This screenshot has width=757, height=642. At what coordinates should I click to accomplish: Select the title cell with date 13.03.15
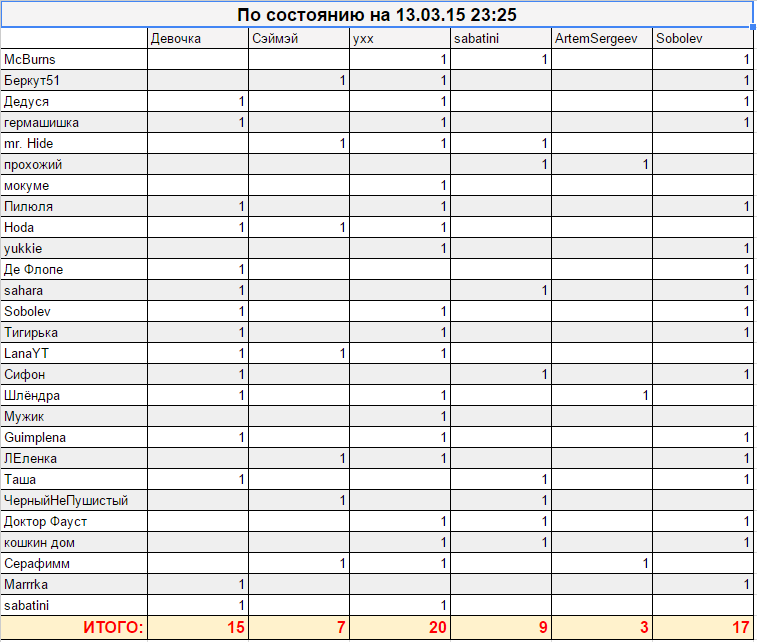tap(377, 14)
